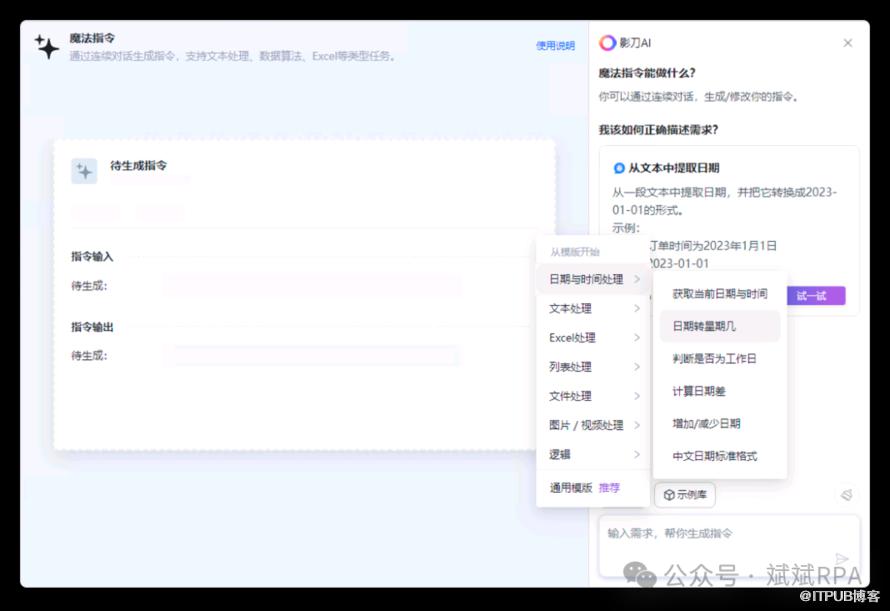Click the 影刀AI logo icon
Image resolution: width=890 pixels, height=611 pixels.
tap(607, 43)
